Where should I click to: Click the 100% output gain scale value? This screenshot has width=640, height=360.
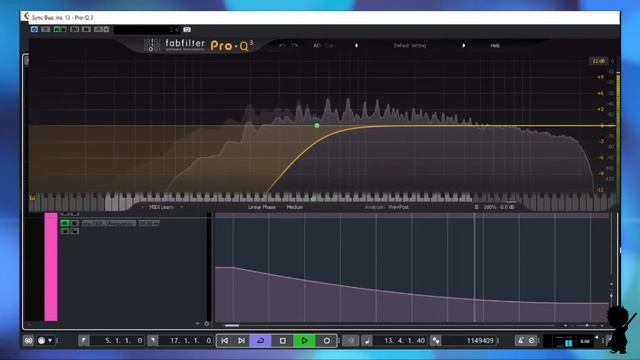pyautogui.click(x=490, y=207)
